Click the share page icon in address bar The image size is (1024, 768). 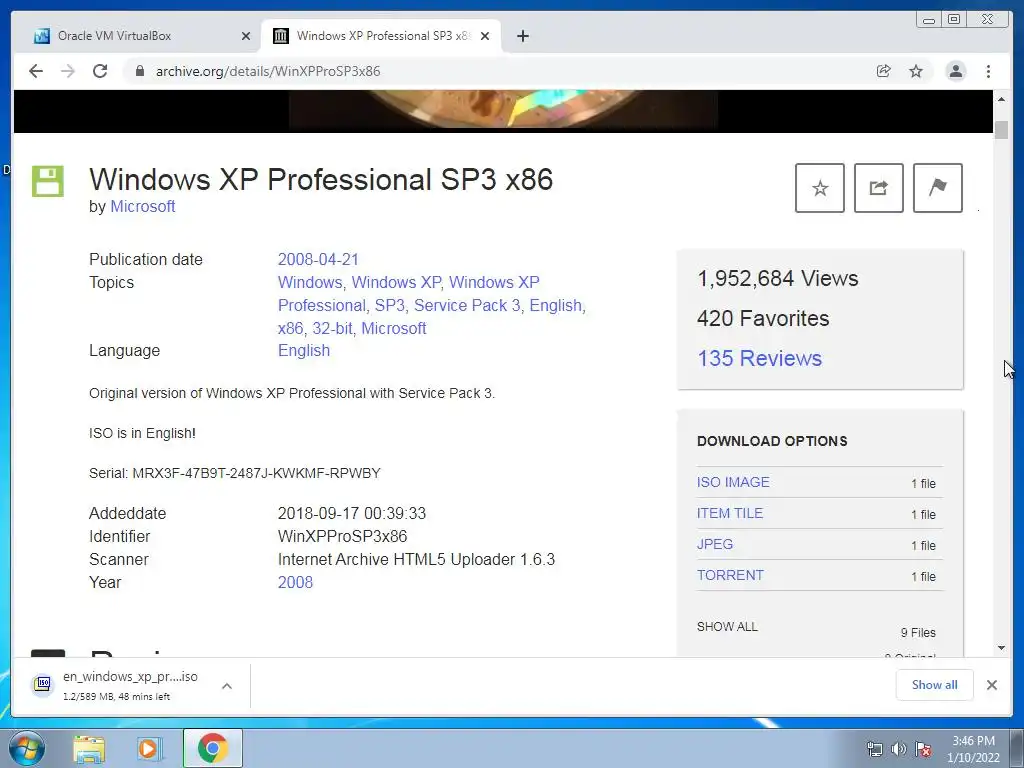tap(884, 71)
